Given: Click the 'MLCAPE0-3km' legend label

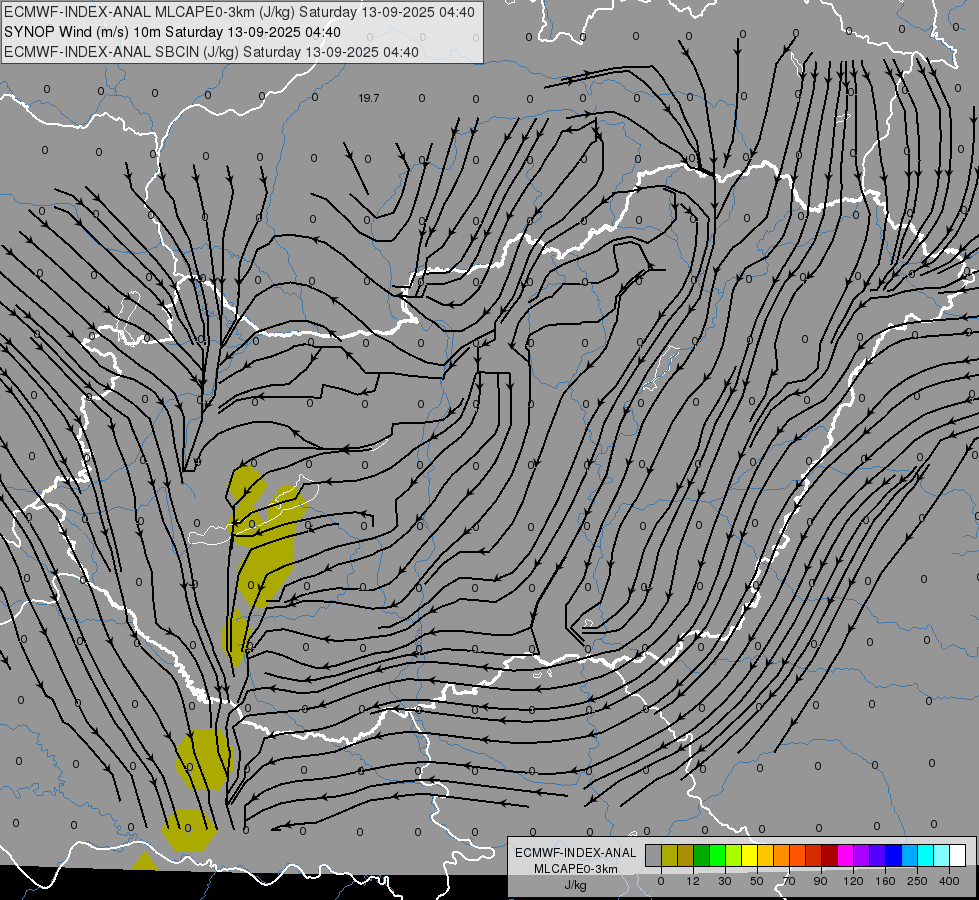Looking at the screenshot, I should click(x=576, y=869).
